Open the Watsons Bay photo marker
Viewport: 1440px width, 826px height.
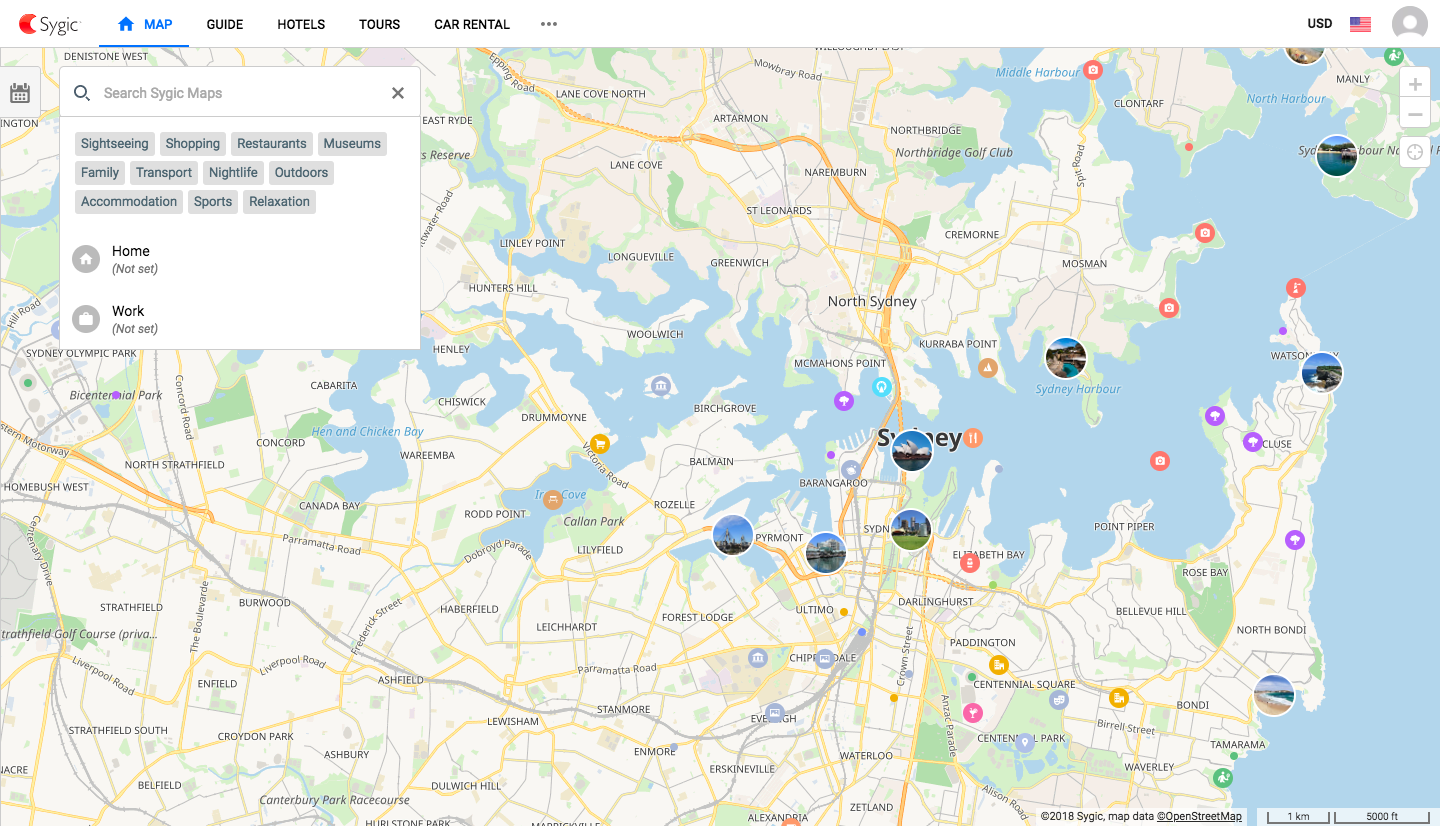pyautogui.click(x=1322, y=372)
